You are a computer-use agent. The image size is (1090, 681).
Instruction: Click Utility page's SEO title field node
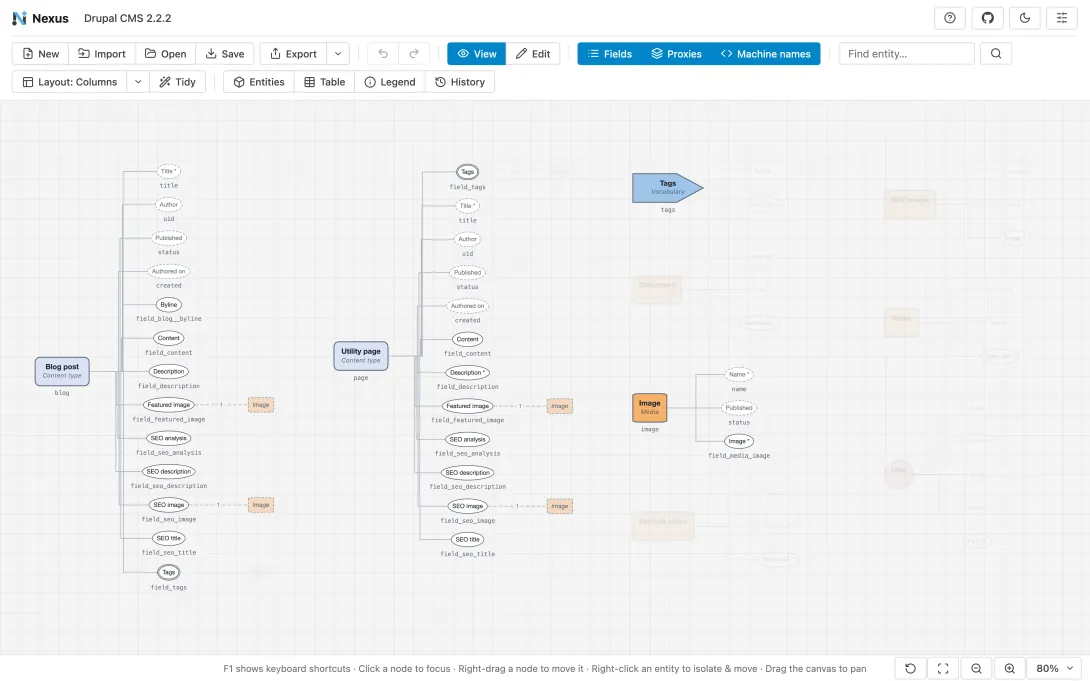click(467, 539)
